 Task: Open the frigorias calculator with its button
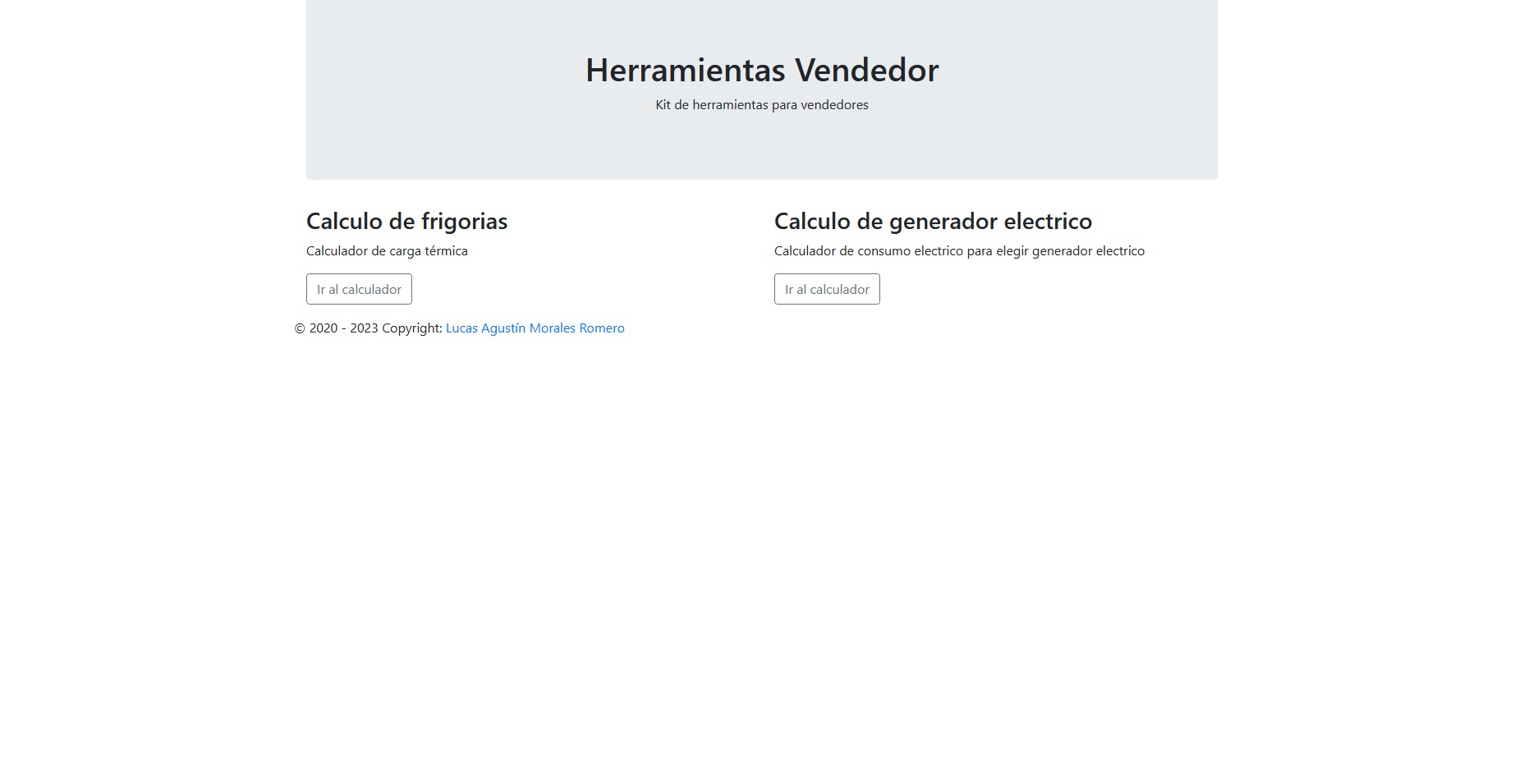click(x=359, y=289)
